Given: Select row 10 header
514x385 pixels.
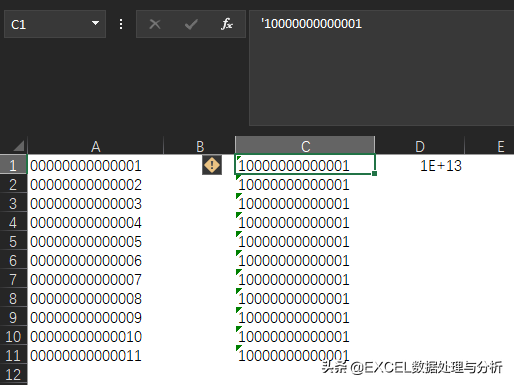Looking at the screenshot, I should point(13,336).
